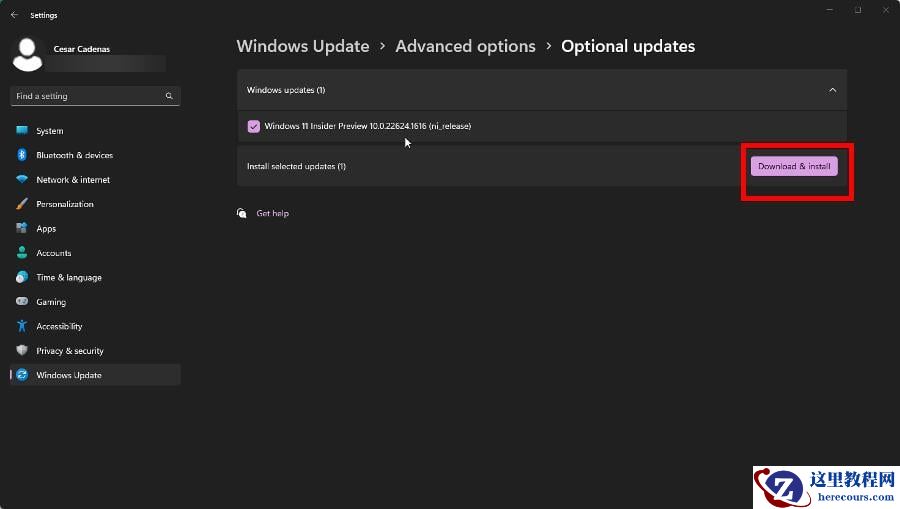Click the Find a setting search box
The image size is (900, 509).
click(90, 96)
